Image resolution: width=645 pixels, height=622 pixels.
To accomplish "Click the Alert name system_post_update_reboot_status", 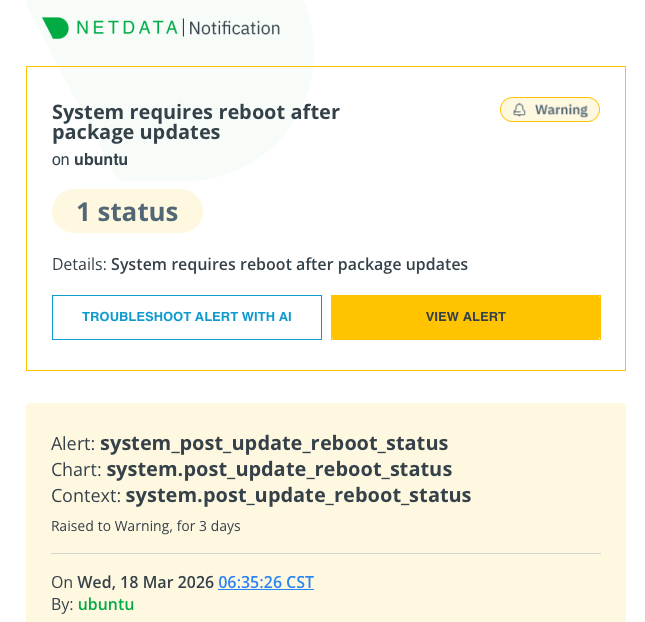I will (274, 443).
